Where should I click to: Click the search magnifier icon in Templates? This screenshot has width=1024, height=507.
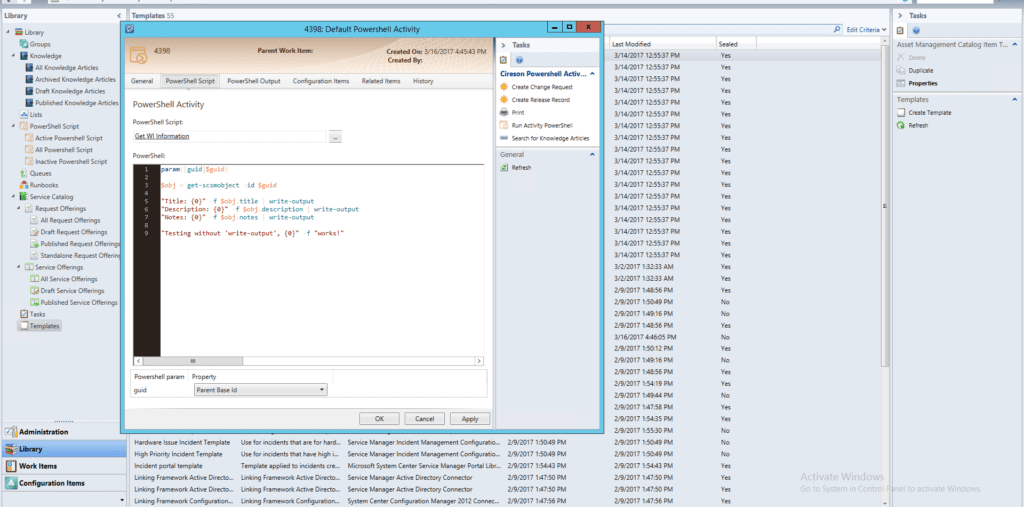[837, 29]
